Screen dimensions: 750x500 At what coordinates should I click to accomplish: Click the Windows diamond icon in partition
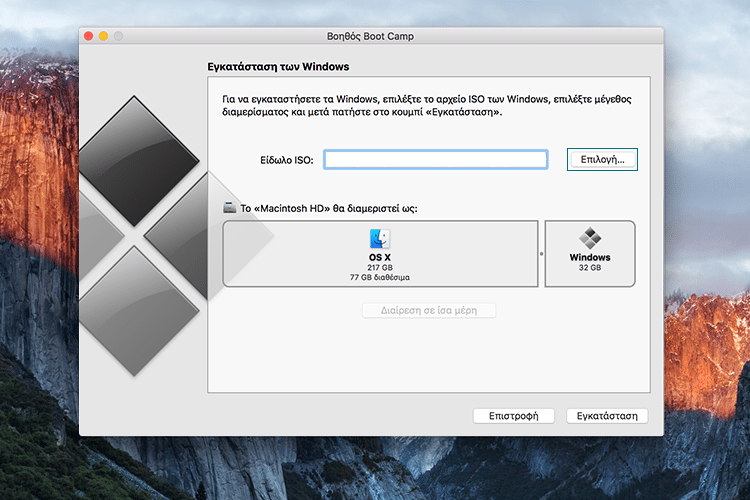[x=590, y=238]
